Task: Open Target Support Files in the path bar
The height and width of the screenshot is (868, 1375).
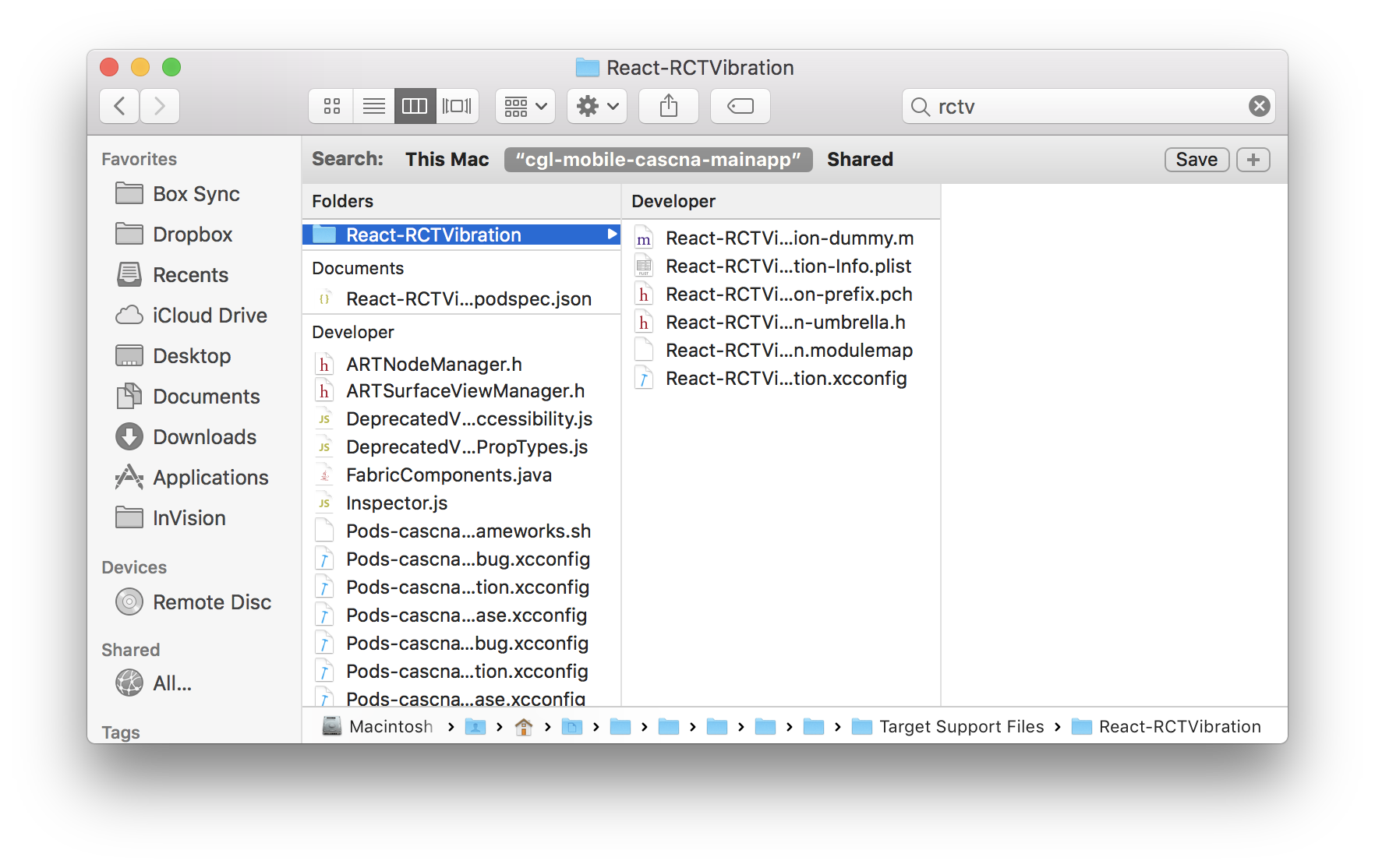Action: click(960, 726)
